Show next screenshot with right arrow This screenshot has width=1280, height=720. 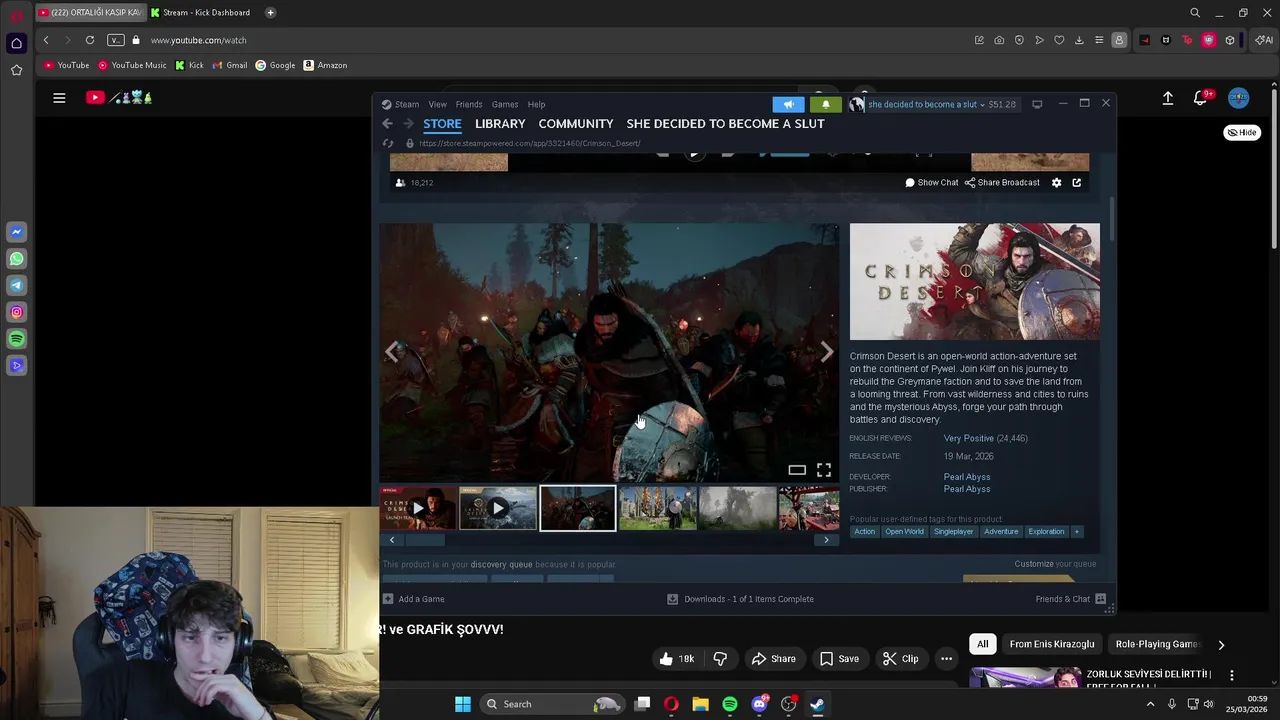(826, 352)
